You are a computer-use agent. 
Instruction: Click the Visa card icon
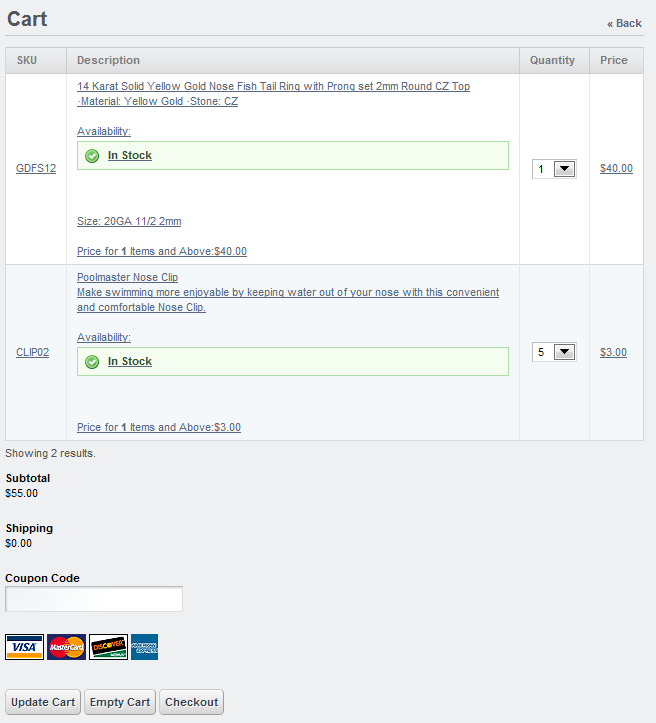point(24,647)
